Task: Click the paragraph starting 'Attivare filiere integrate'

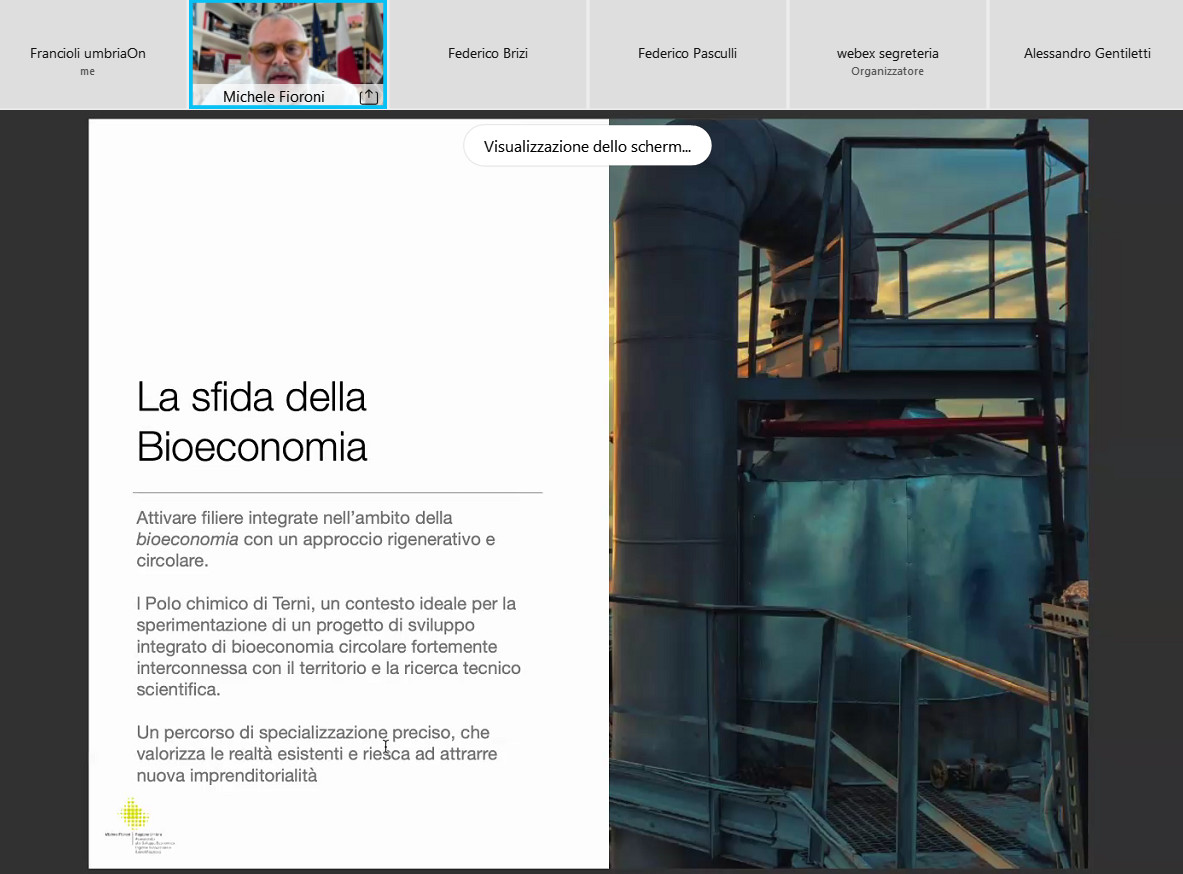Action: click(x=315, y=539)
